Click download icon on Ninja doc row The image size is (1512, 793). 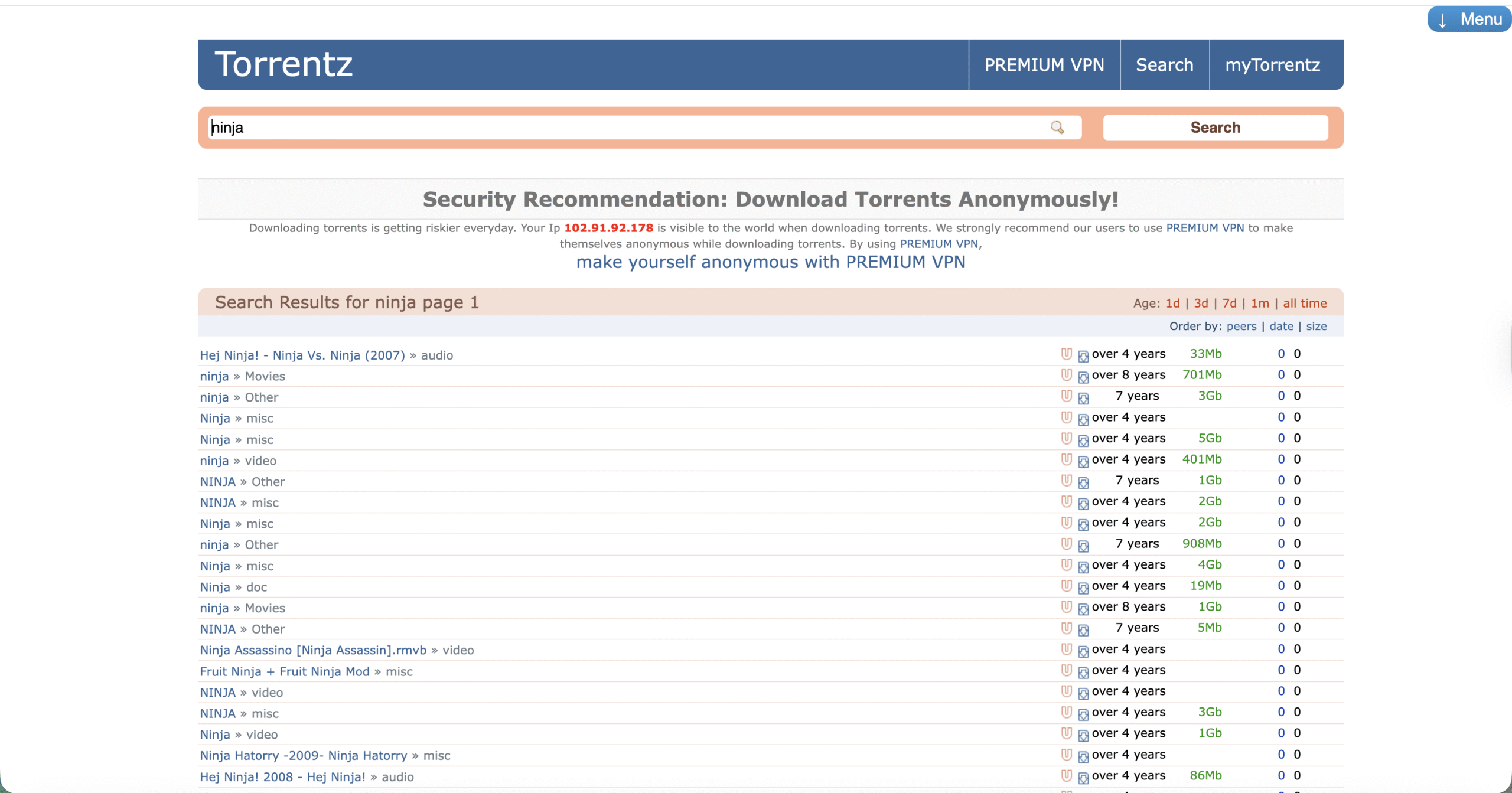pyautogui.click(x=1083, y=588)
